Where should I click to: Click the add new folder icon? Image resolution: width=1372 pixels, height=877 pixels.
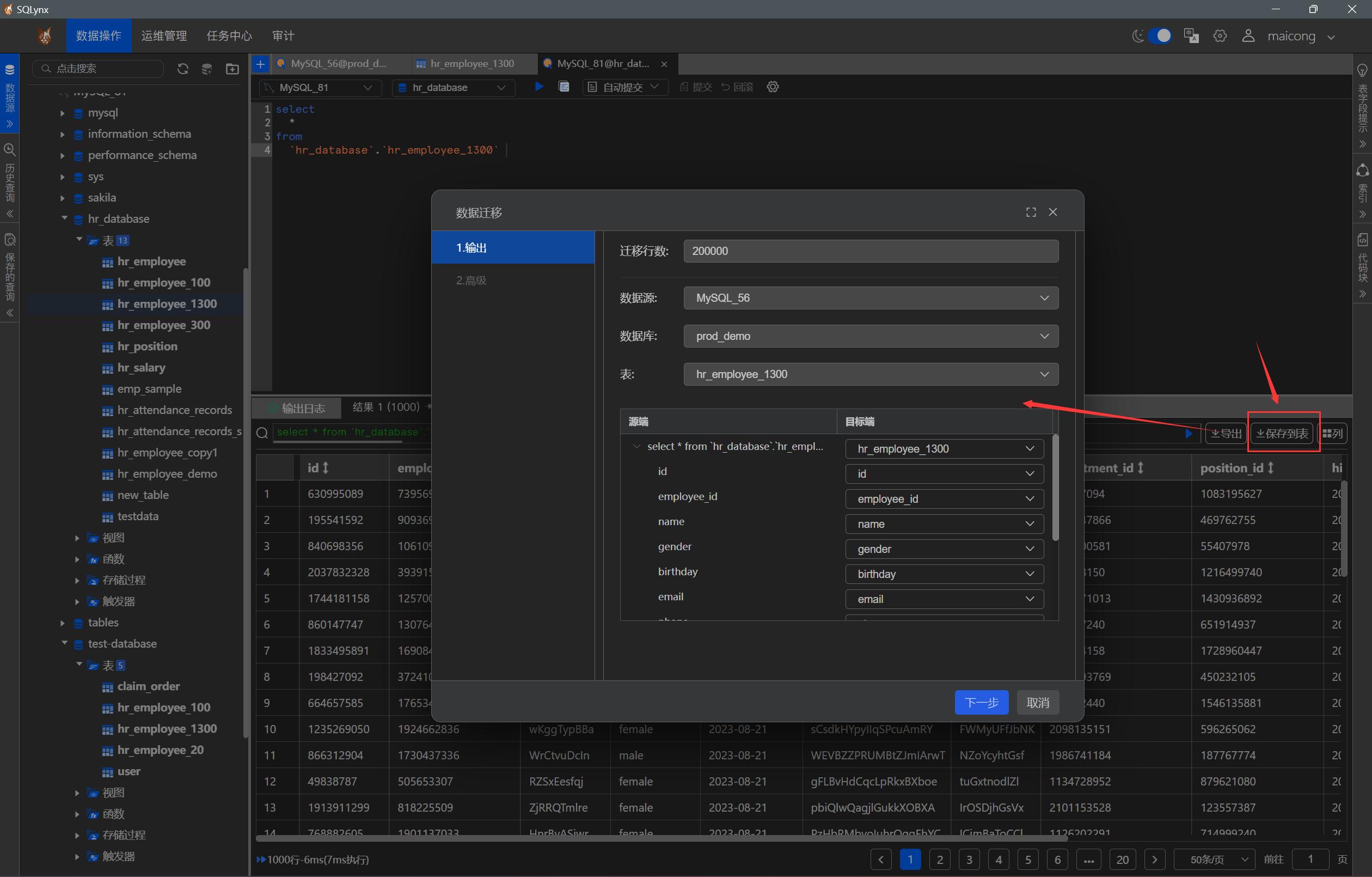[232, 69]
